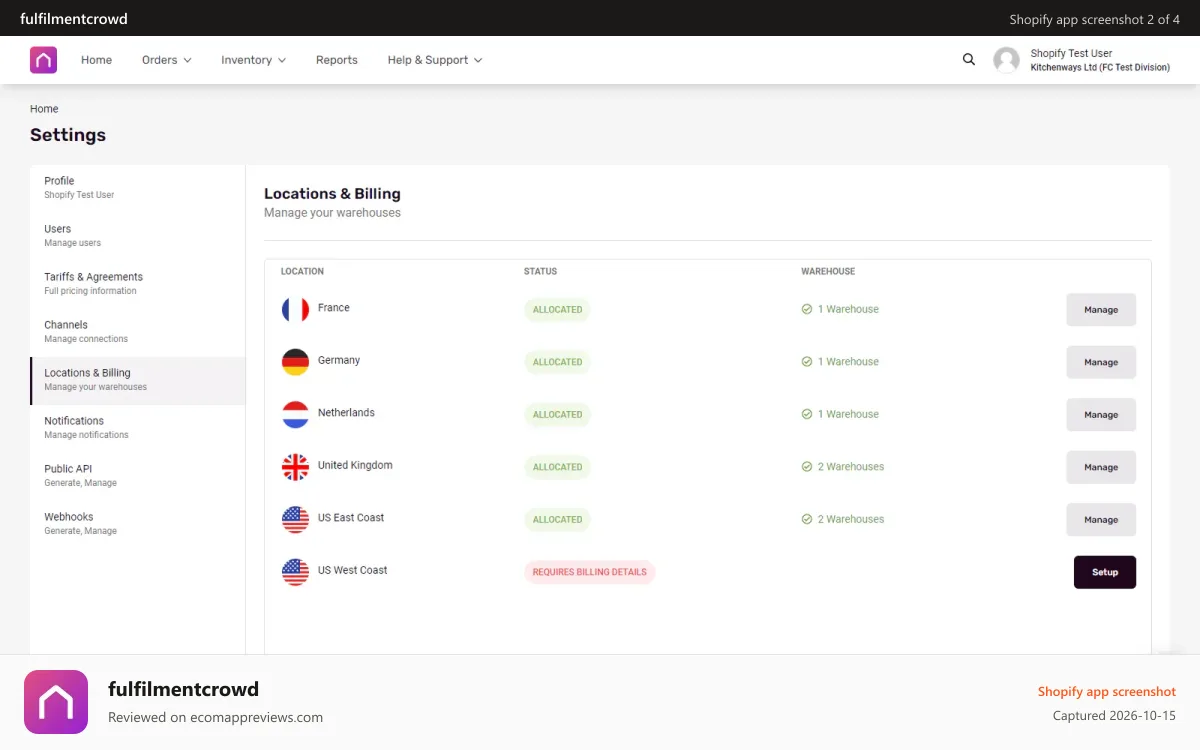1200x750 pixels.
Task: Click the Germany location name
Action: tap(339, 360)
